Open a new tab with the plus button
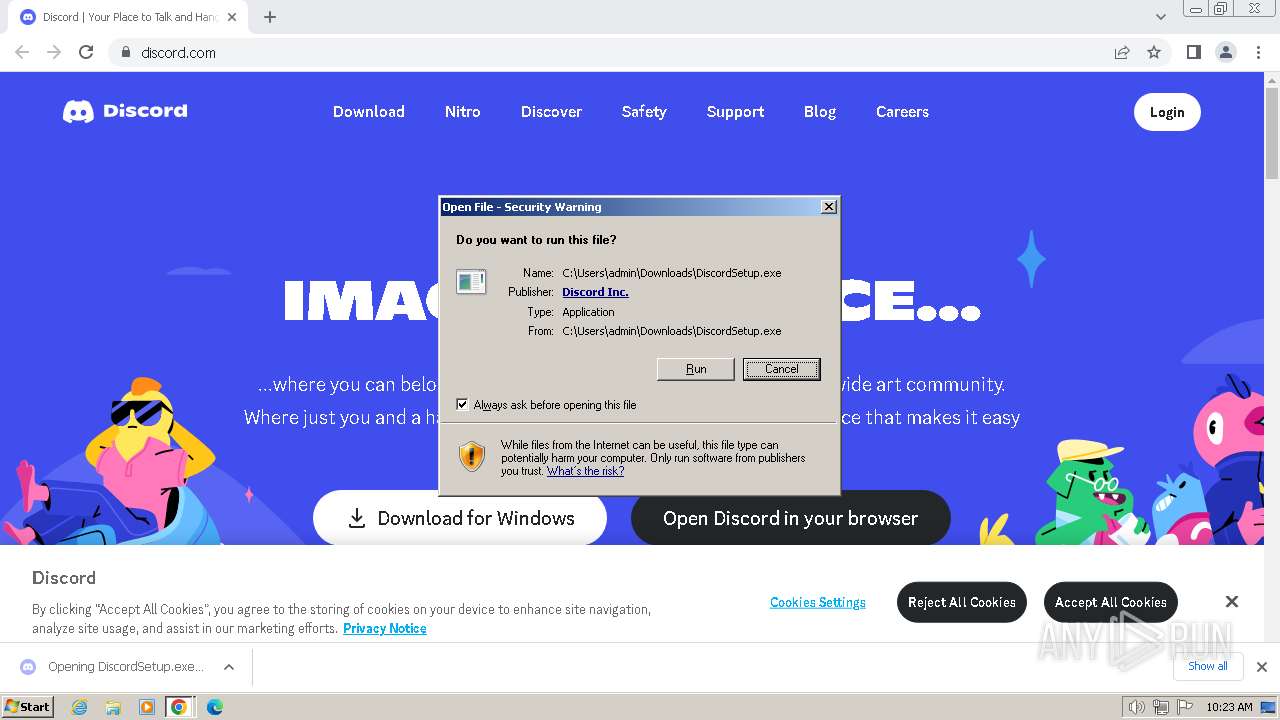1280x720 pixels. coord(270,17)
